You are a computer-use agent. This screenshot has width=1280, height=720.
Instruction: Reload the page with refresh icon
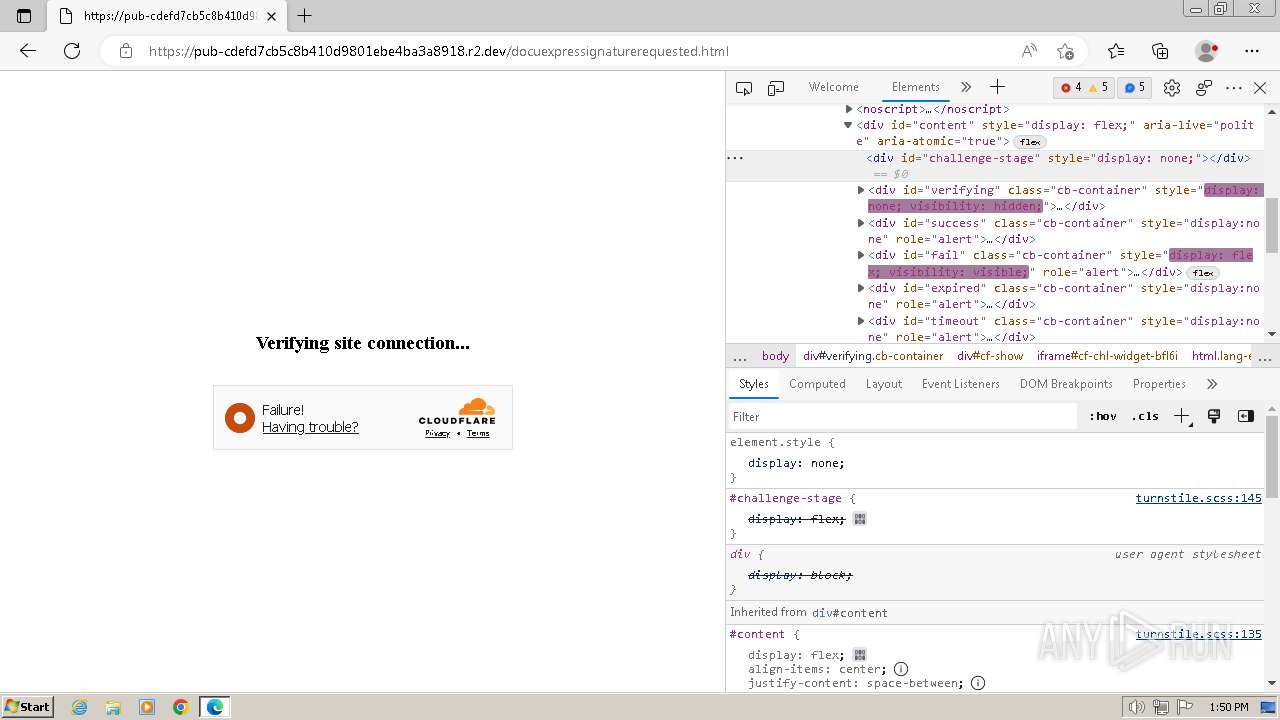pyautogui.click(x=72, y=51)
